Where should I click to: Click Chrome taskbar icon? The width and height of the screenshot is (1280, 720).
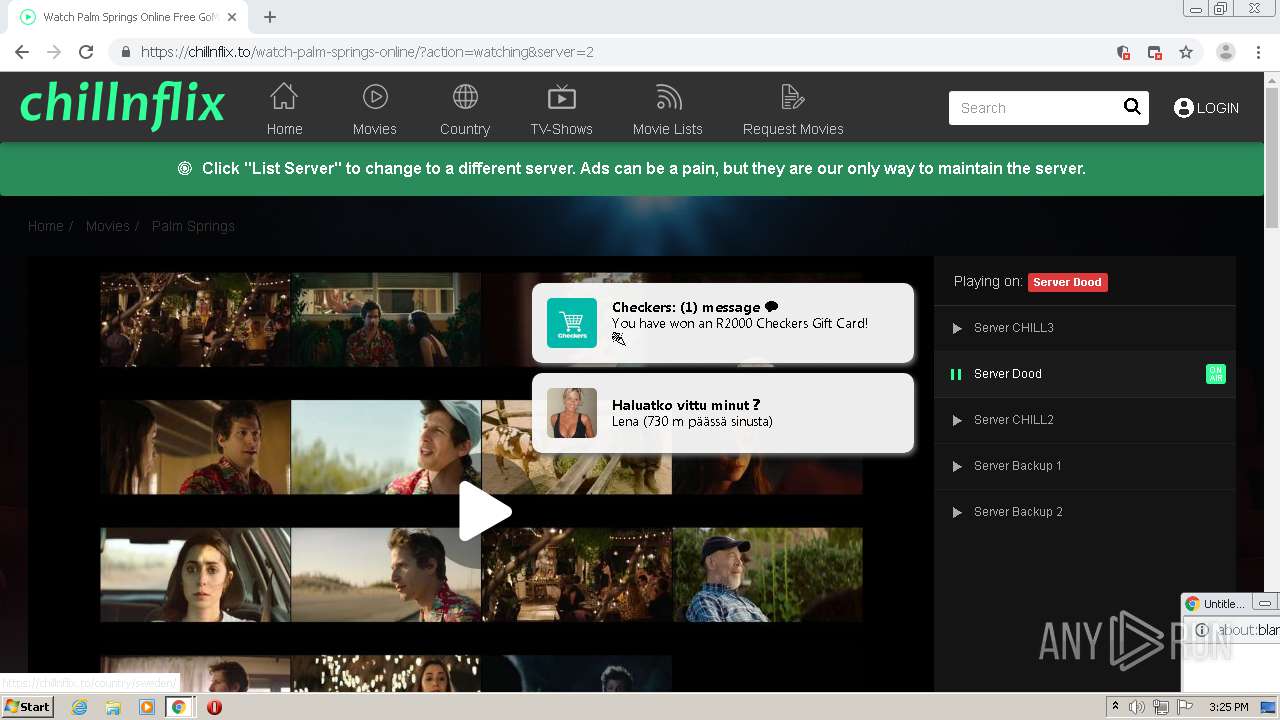click(x=179, y=707)
